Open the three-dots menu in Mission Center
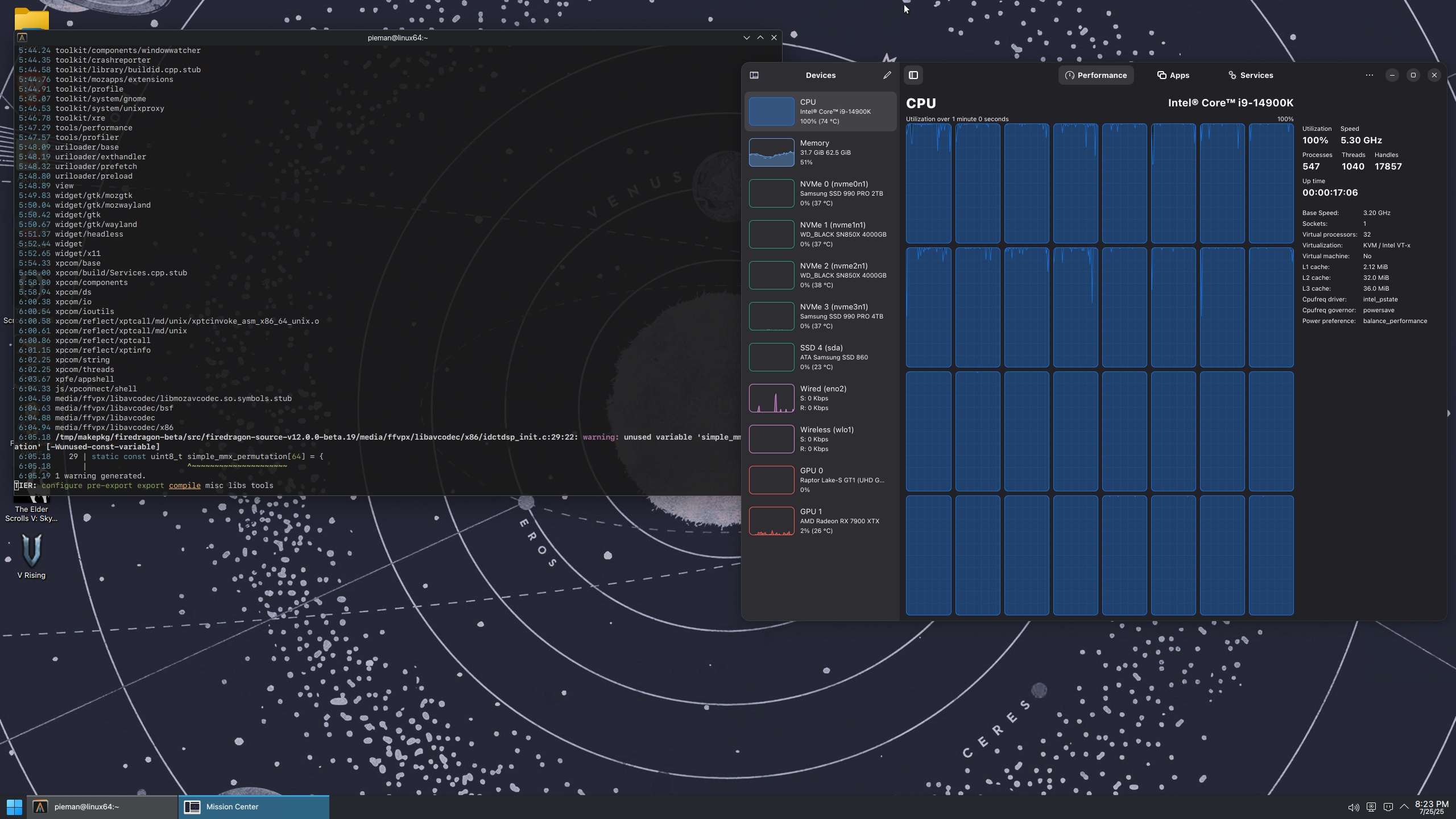The width and height of the screenshot is (1456, 819). pos(1370,75)
